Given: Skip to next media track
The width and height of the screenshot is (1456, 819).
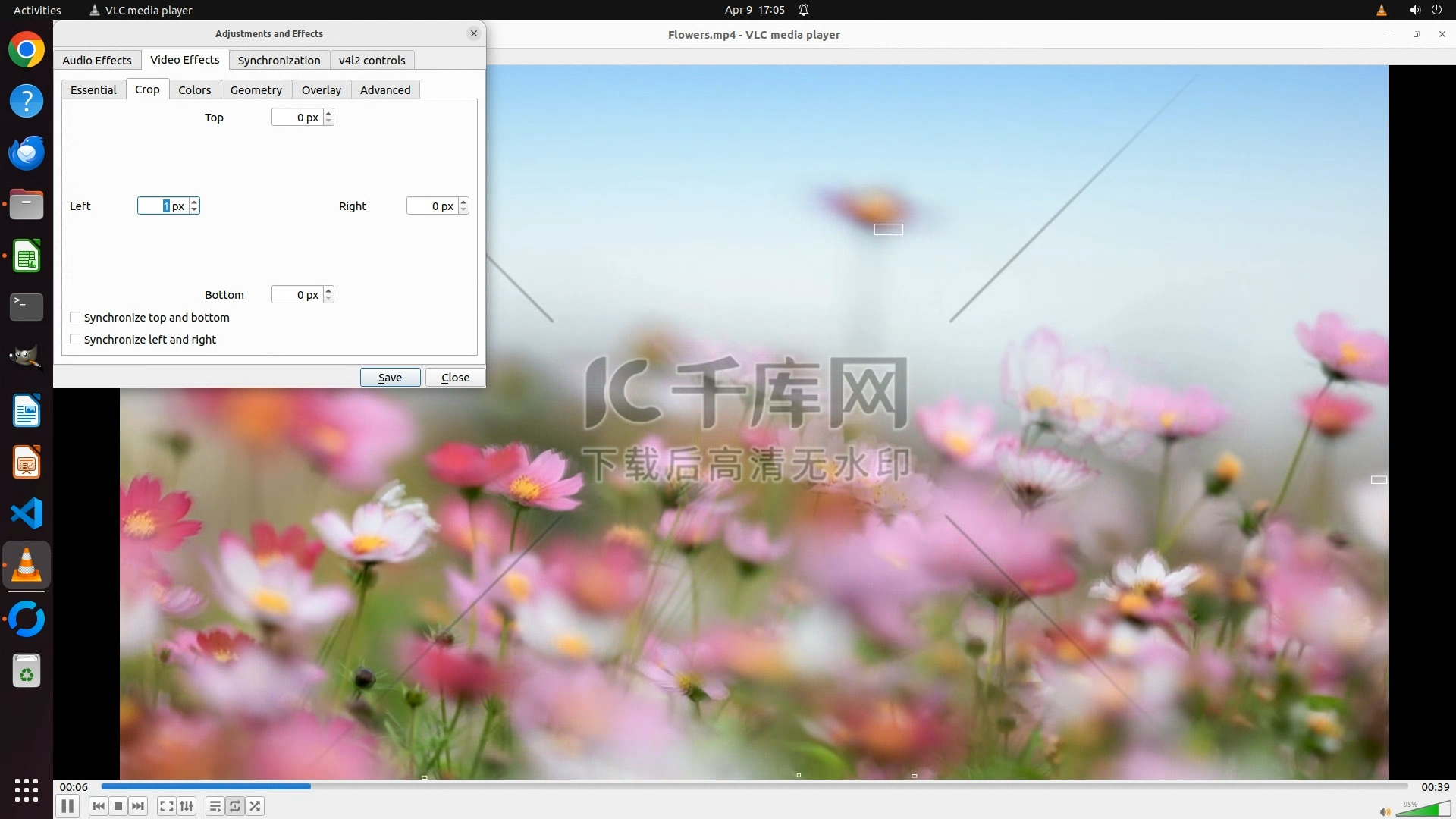Looking at the screenshot, I should click(138, 806).
